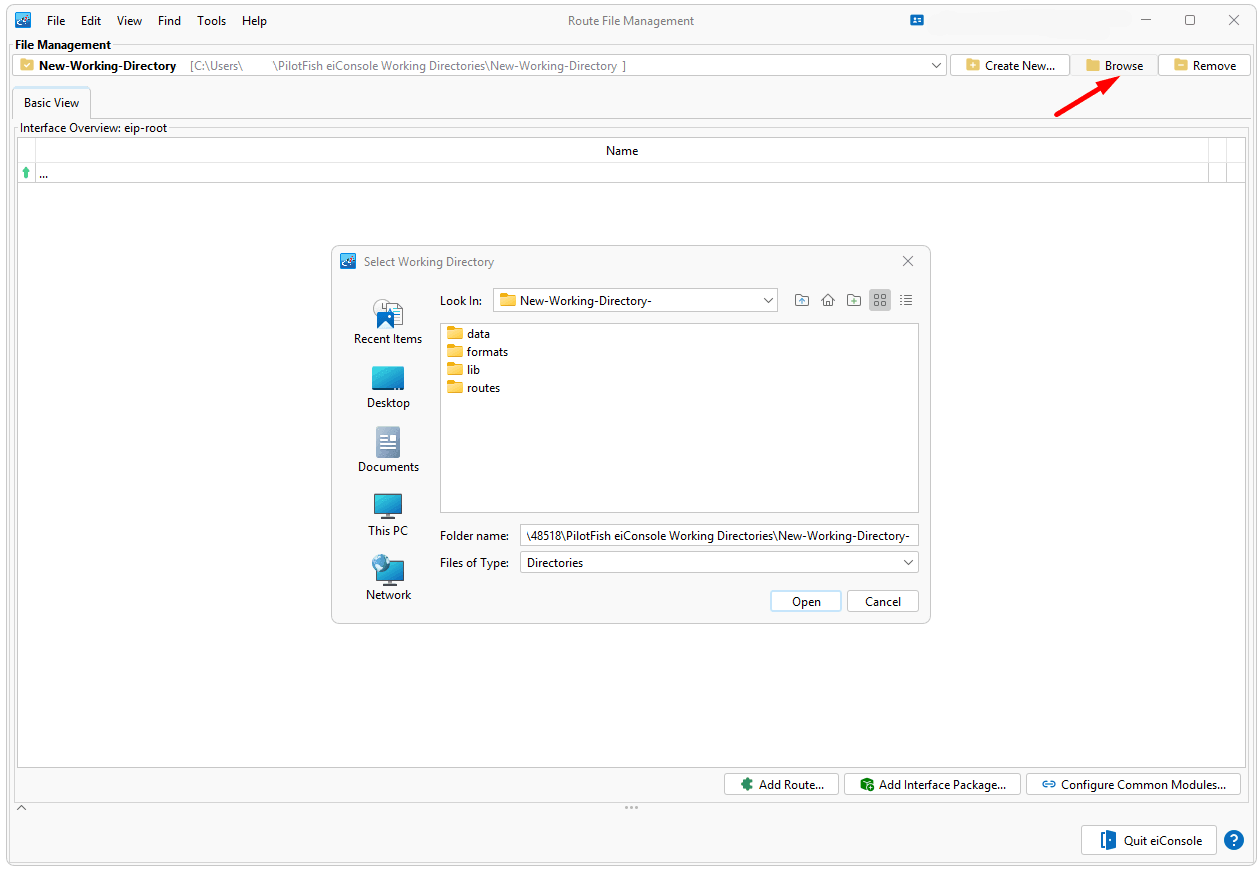This screenshot has width=1260, height=875.
Task: Open the Edit menu
Action: (91, 20)
